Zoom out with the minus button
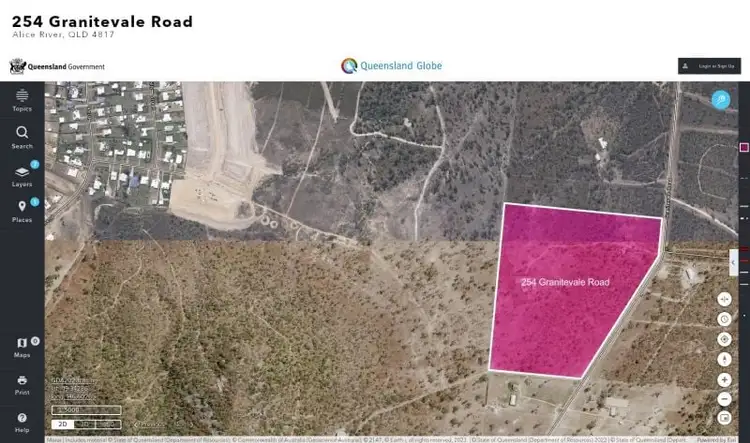This screenshot has height=443, width=750. point(724,399)
